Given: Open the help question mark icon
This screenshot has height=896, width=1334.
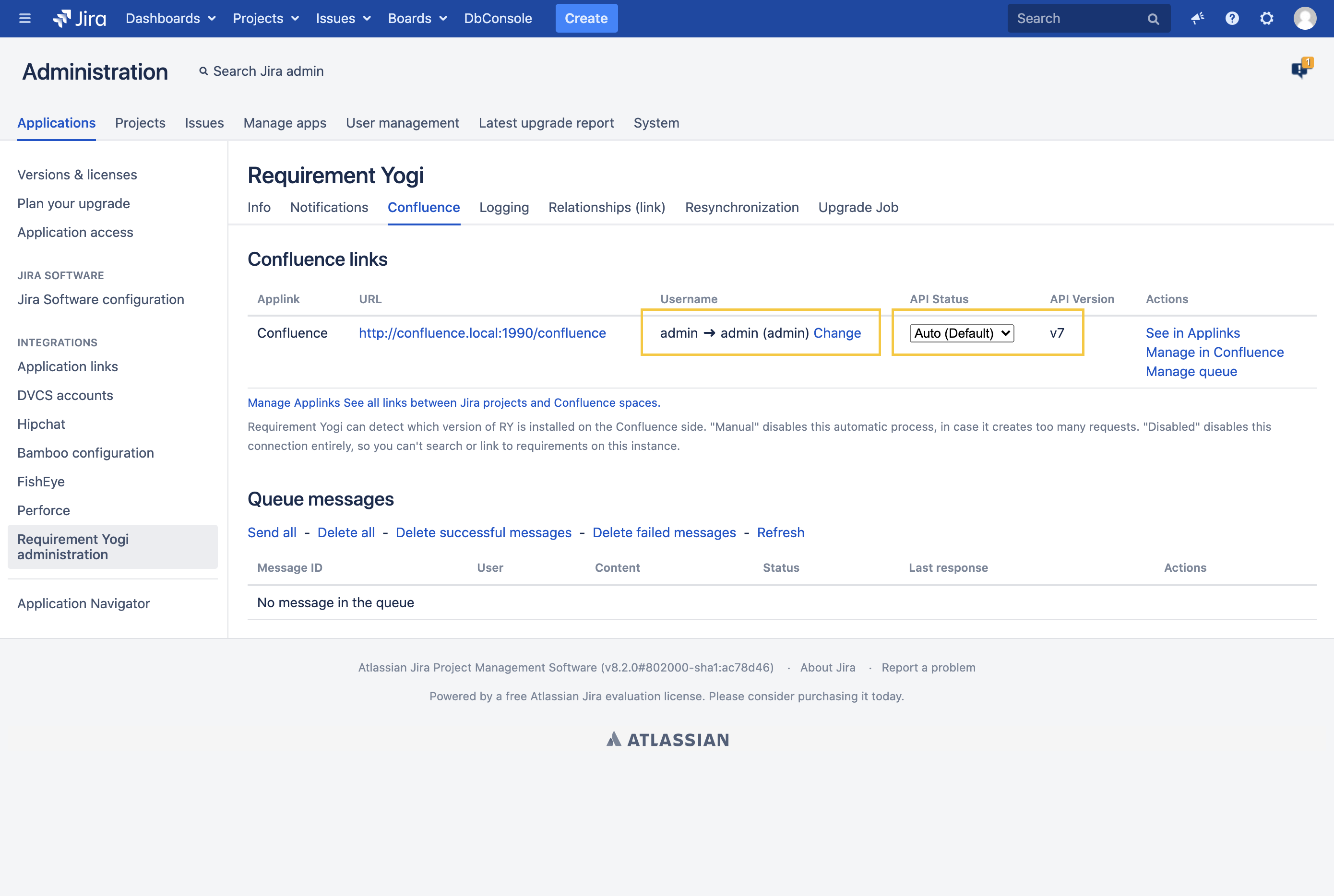Looking at the screenshot, I should point(1232,18).
